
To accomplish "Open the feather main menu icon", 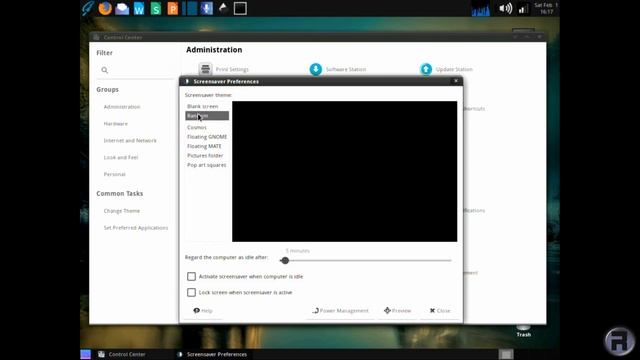I will (88, 8).
